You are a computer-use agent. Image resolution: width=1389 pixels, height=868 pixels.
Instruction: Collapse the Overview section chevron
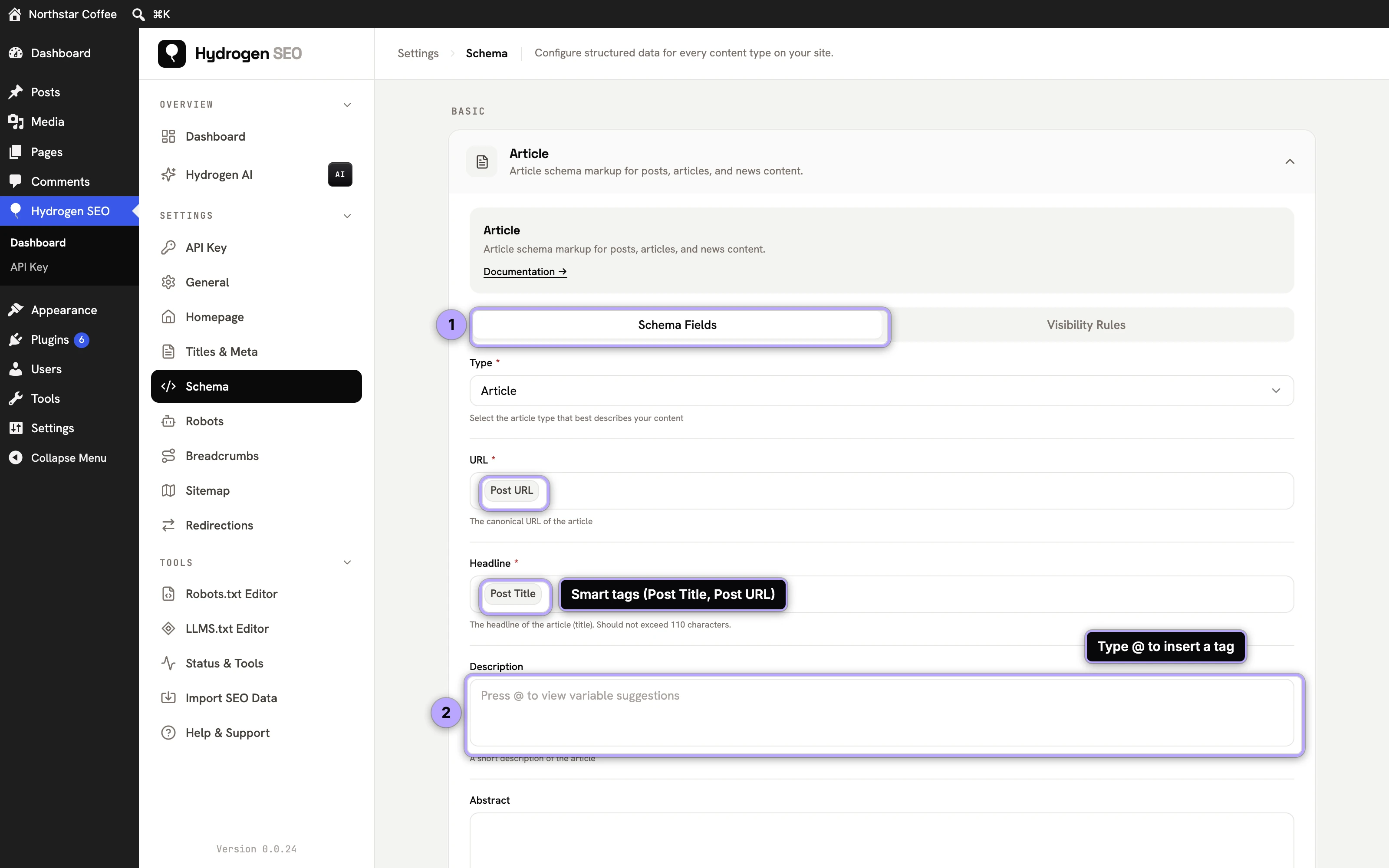[347, 105]
